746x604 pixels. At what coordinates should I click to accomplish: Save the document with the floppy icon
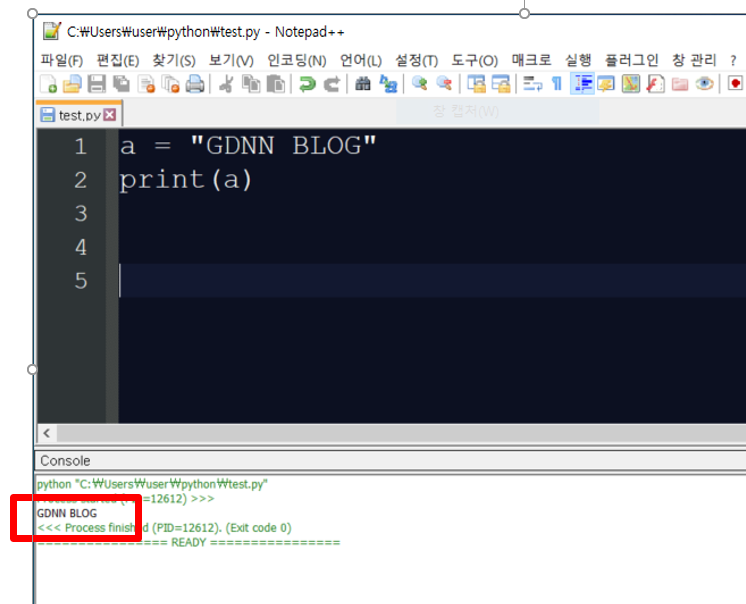pyautogui.click(x=97, y=84)
